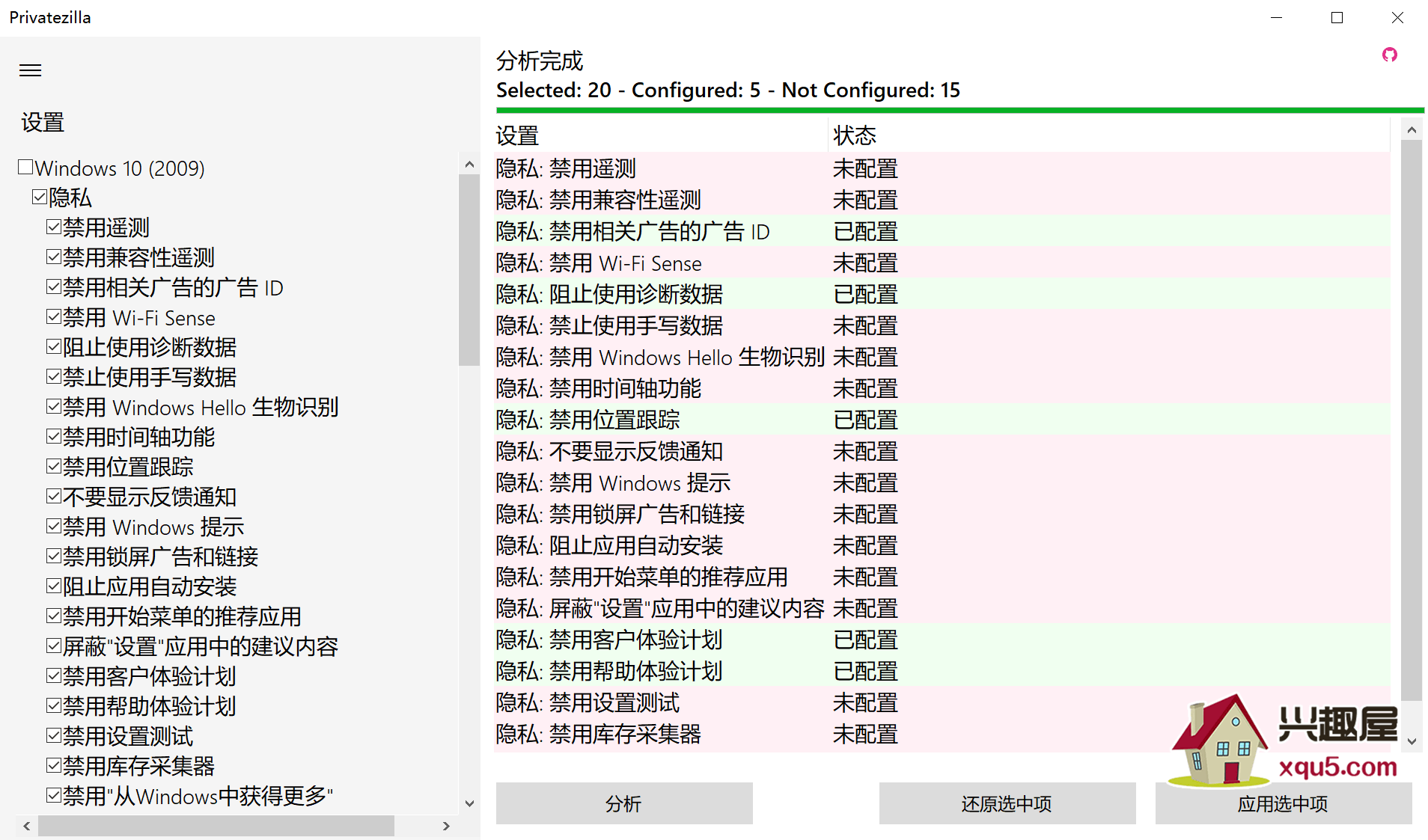Toggle 禁用时间轴功能 checkbox
This screenshot has width=1428, height=840.
coord(54,436)
